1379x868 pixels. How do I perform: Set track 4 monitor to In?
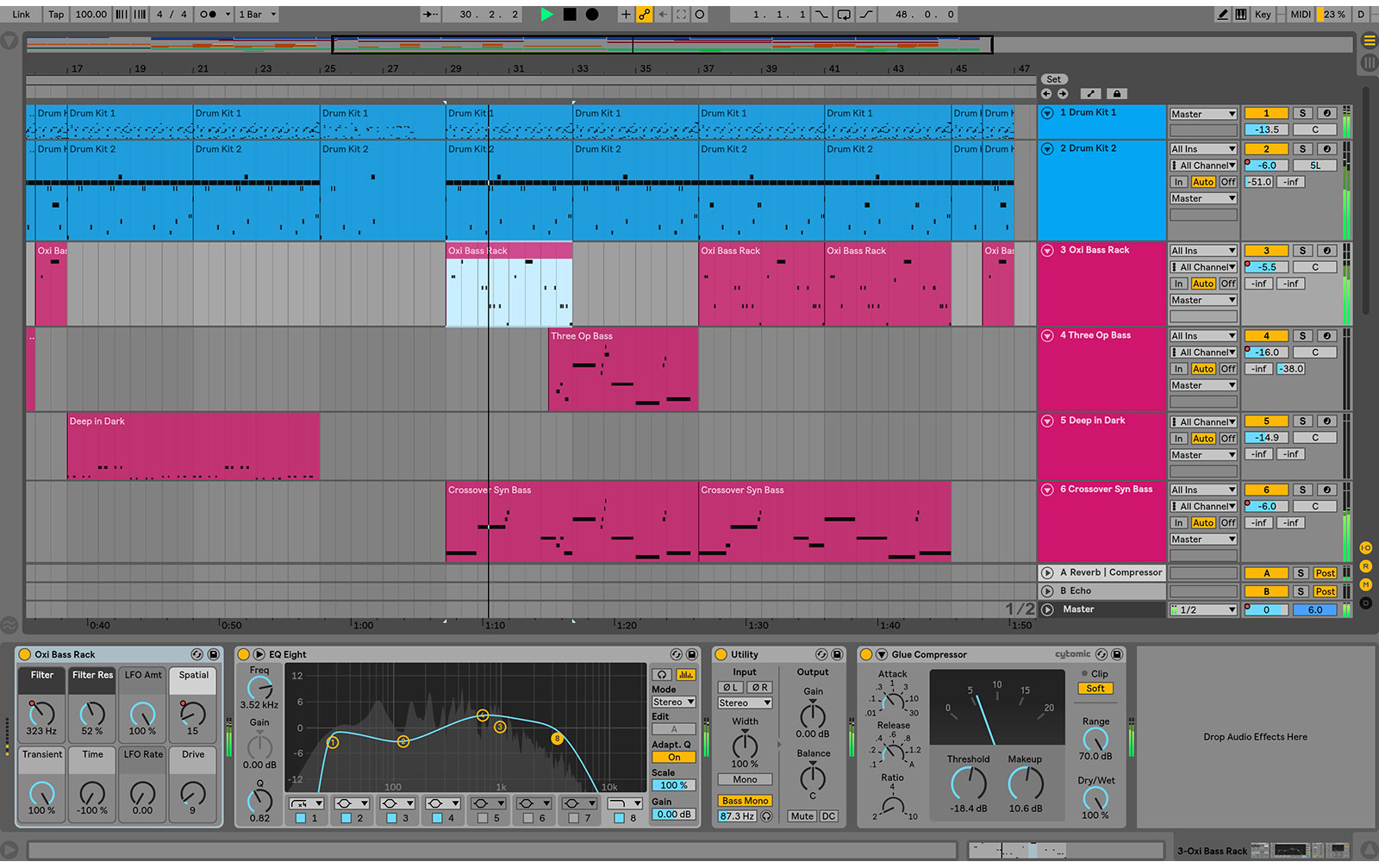[1178, 369]
